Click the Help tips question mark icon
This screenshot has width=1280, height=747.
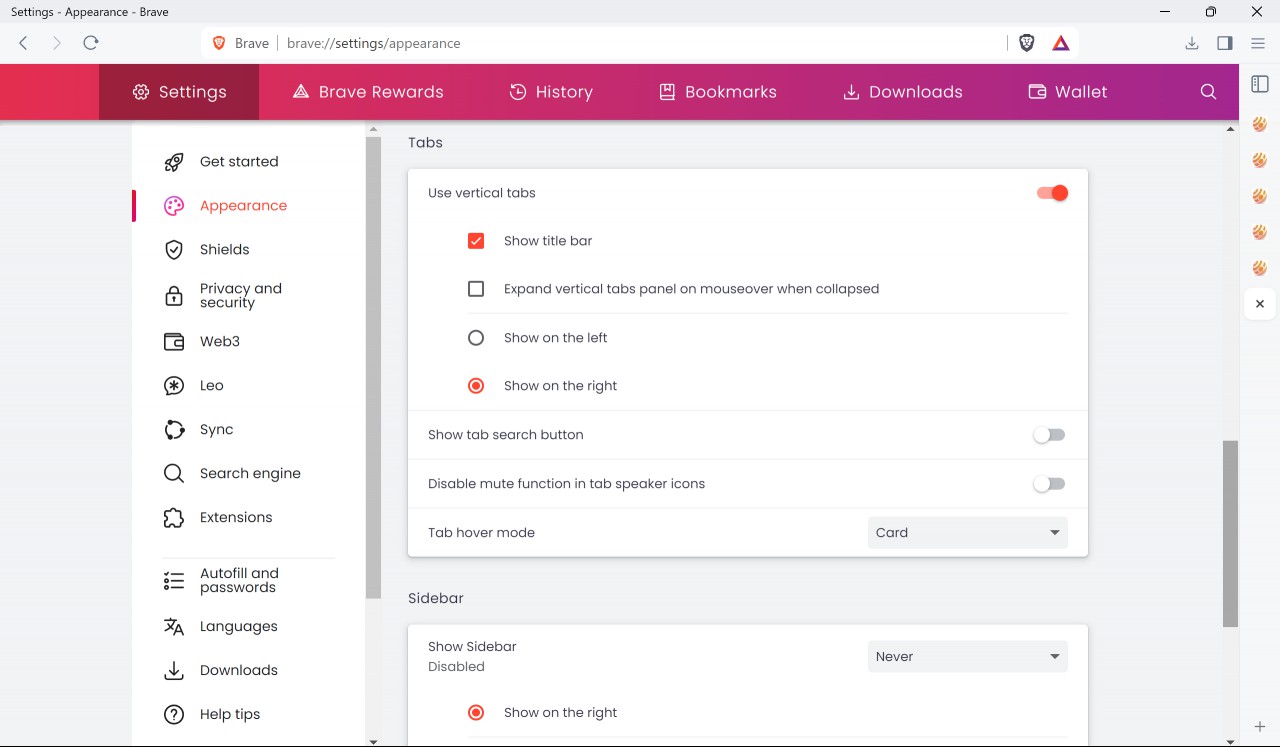(174, 715)
